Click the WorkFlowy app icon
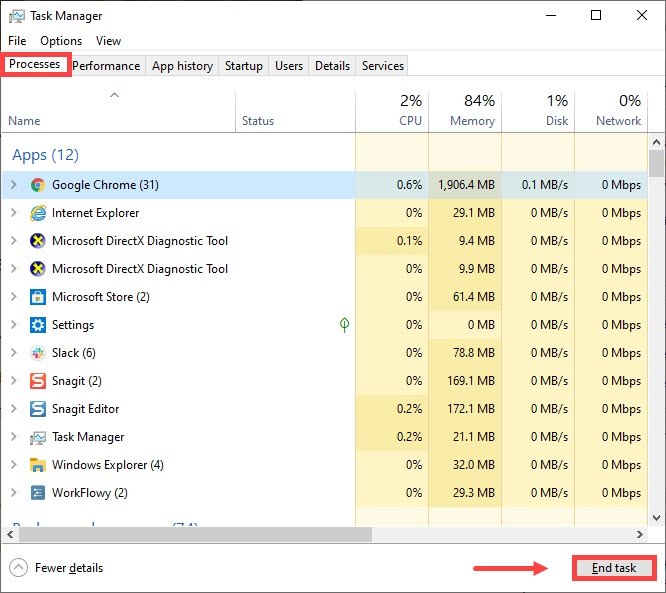The height and width of the screenshot is (593, 666). (38, 493)
